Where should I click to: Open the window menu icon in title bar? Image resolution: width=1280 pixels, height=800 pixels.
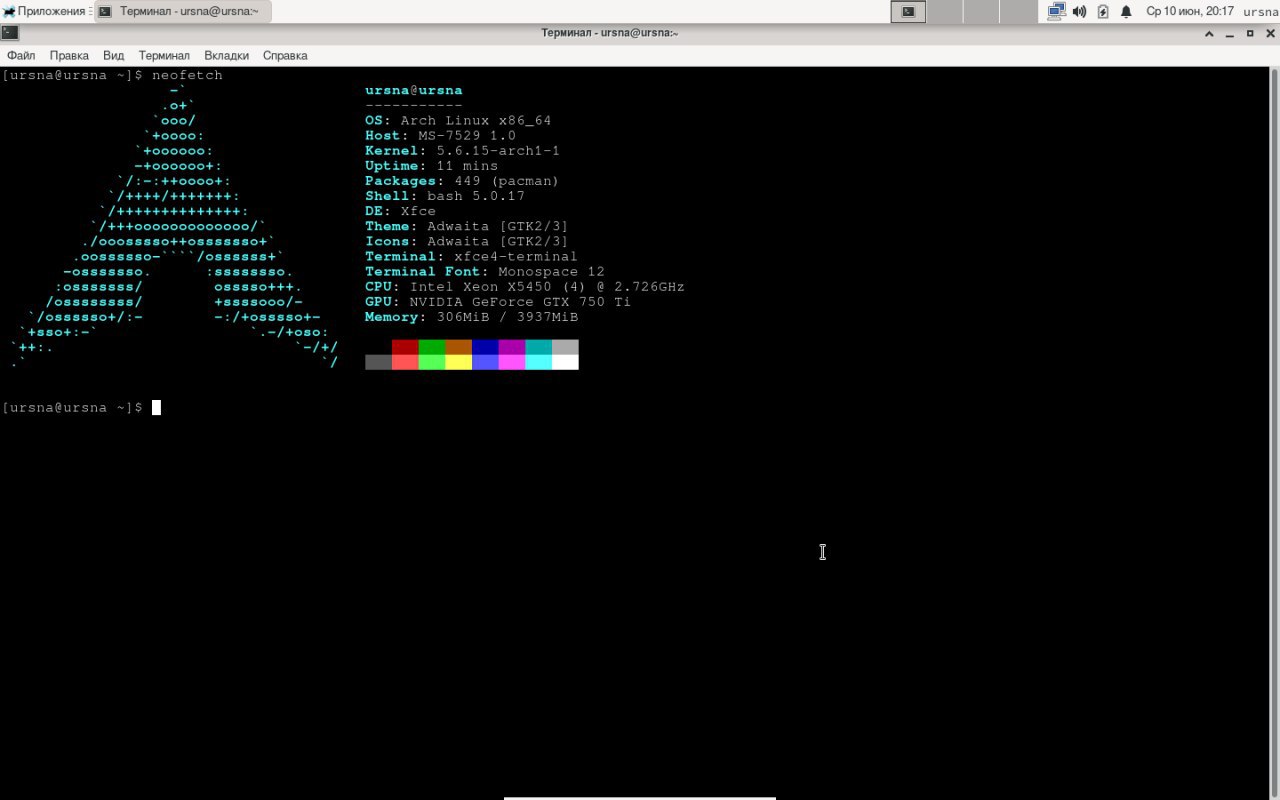coord(10,33)
